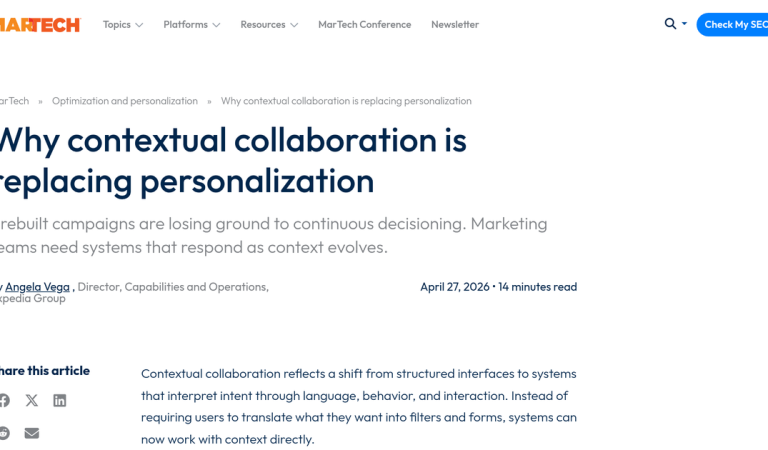Click the first paragraph about contextual collaboration
768x450 pixels.
click(x=359, y=406)
